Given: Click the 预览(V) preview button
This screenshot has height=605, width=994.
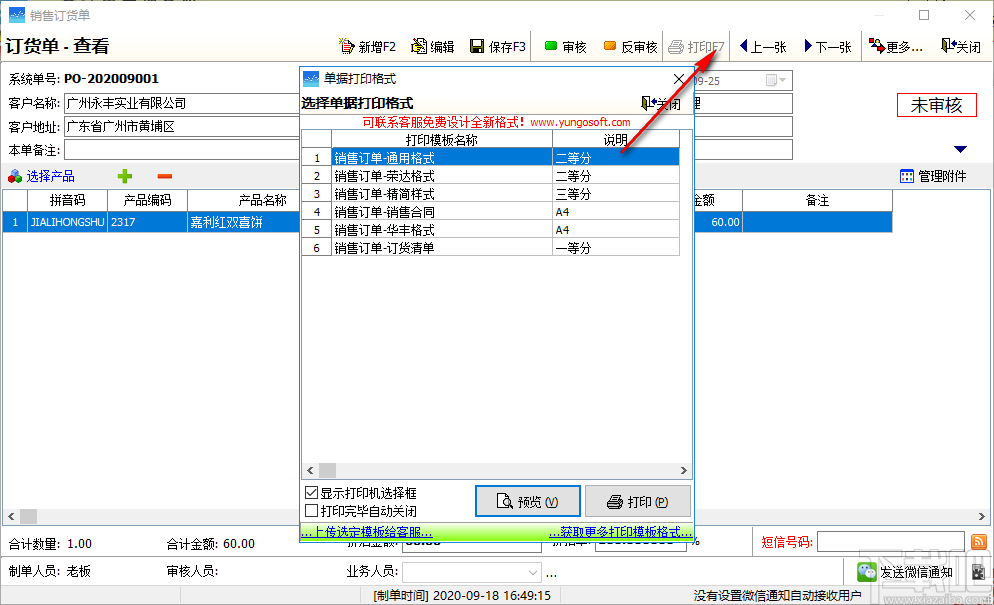Looking at the screenshot, I should [x=527, y=501].
